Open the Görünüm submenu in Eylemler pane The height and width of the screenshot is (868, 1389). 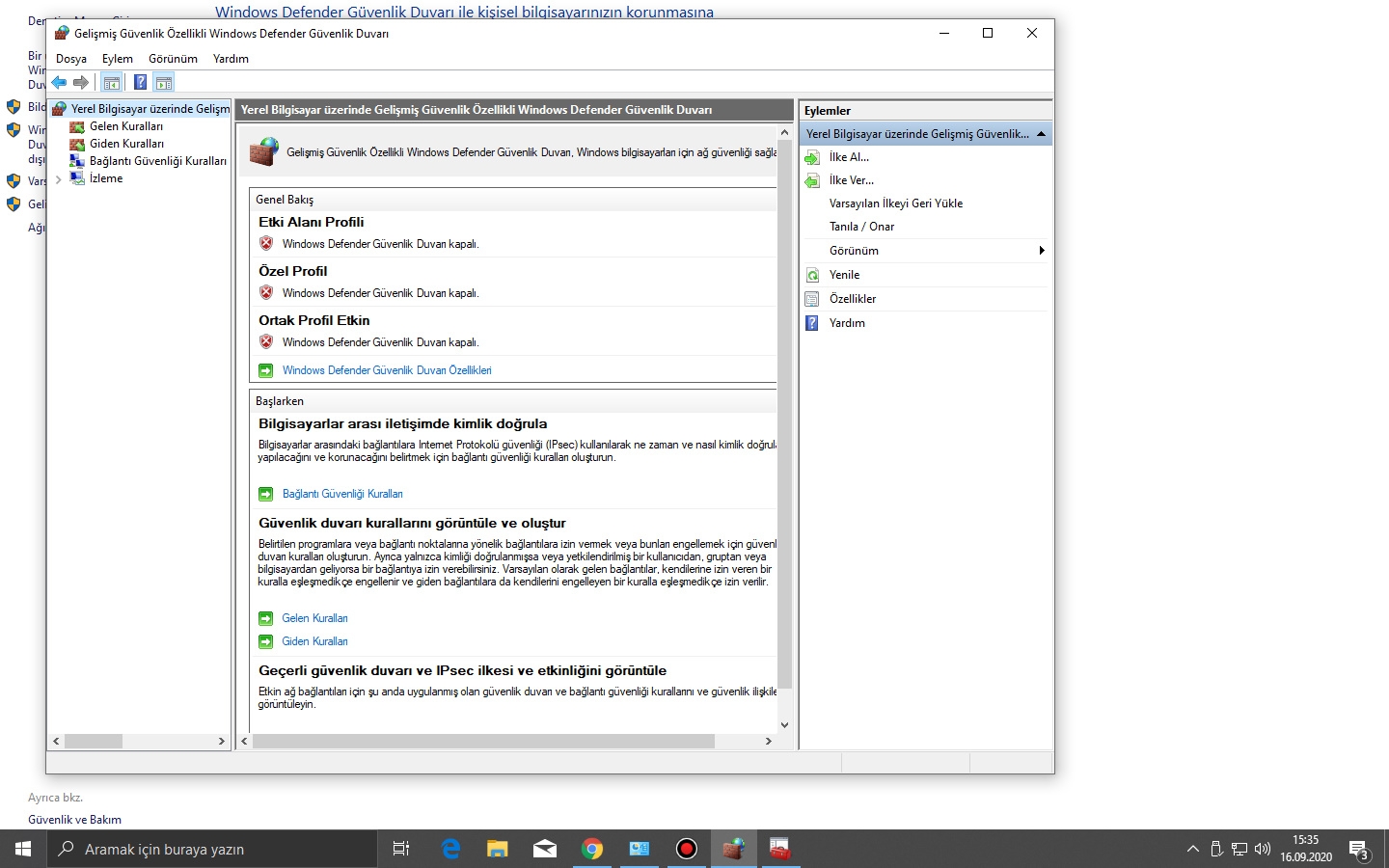(x=926, y=251)
